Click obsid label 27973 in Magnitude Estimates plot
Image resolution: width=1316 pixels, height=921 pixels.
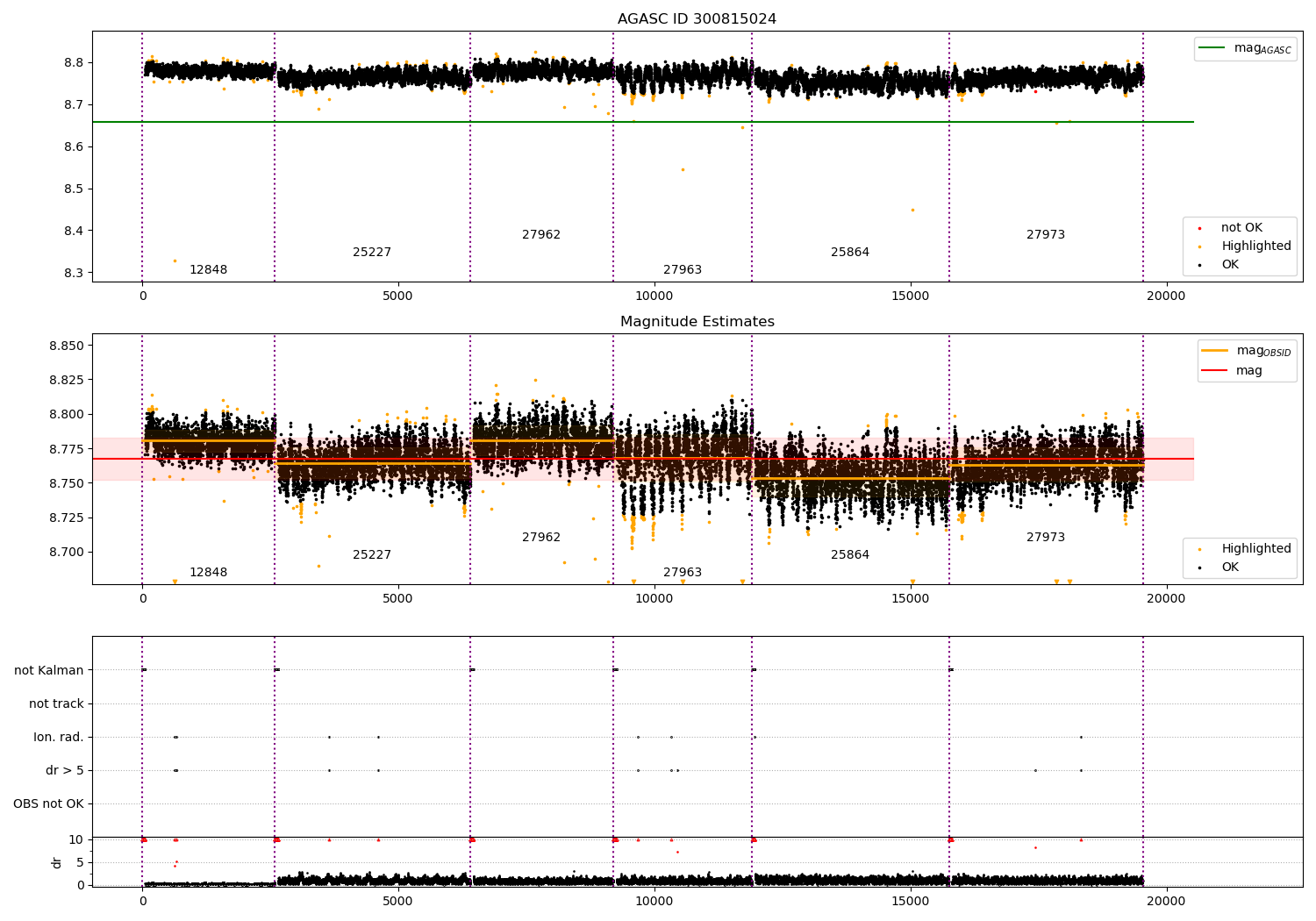[x=1046, y=537]
